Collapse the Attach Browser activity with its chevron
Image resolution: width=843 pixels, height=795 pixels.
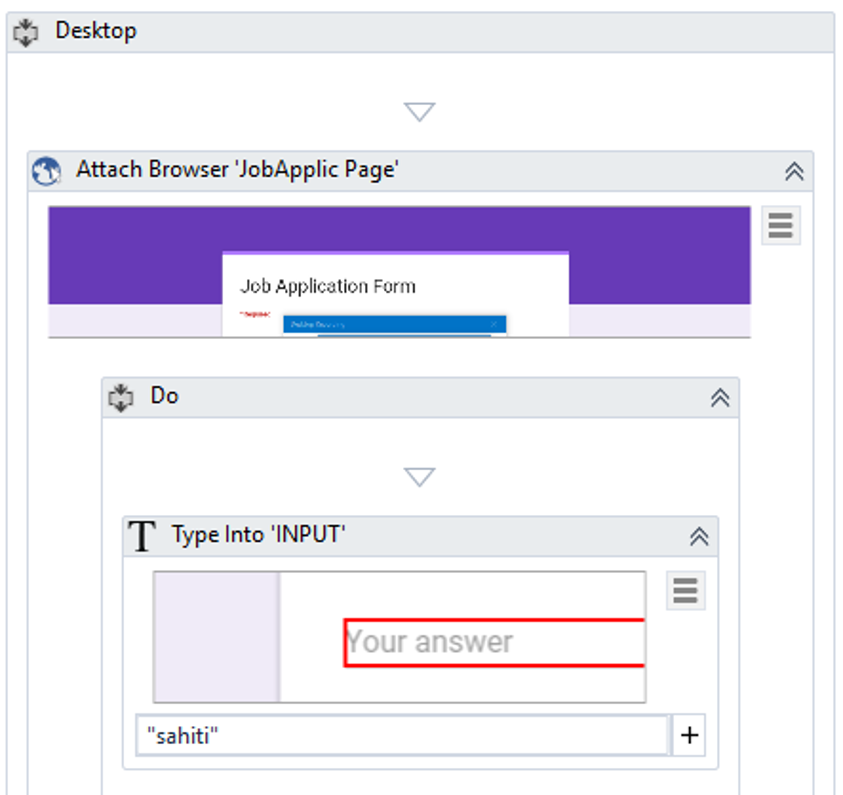(794, 170)
